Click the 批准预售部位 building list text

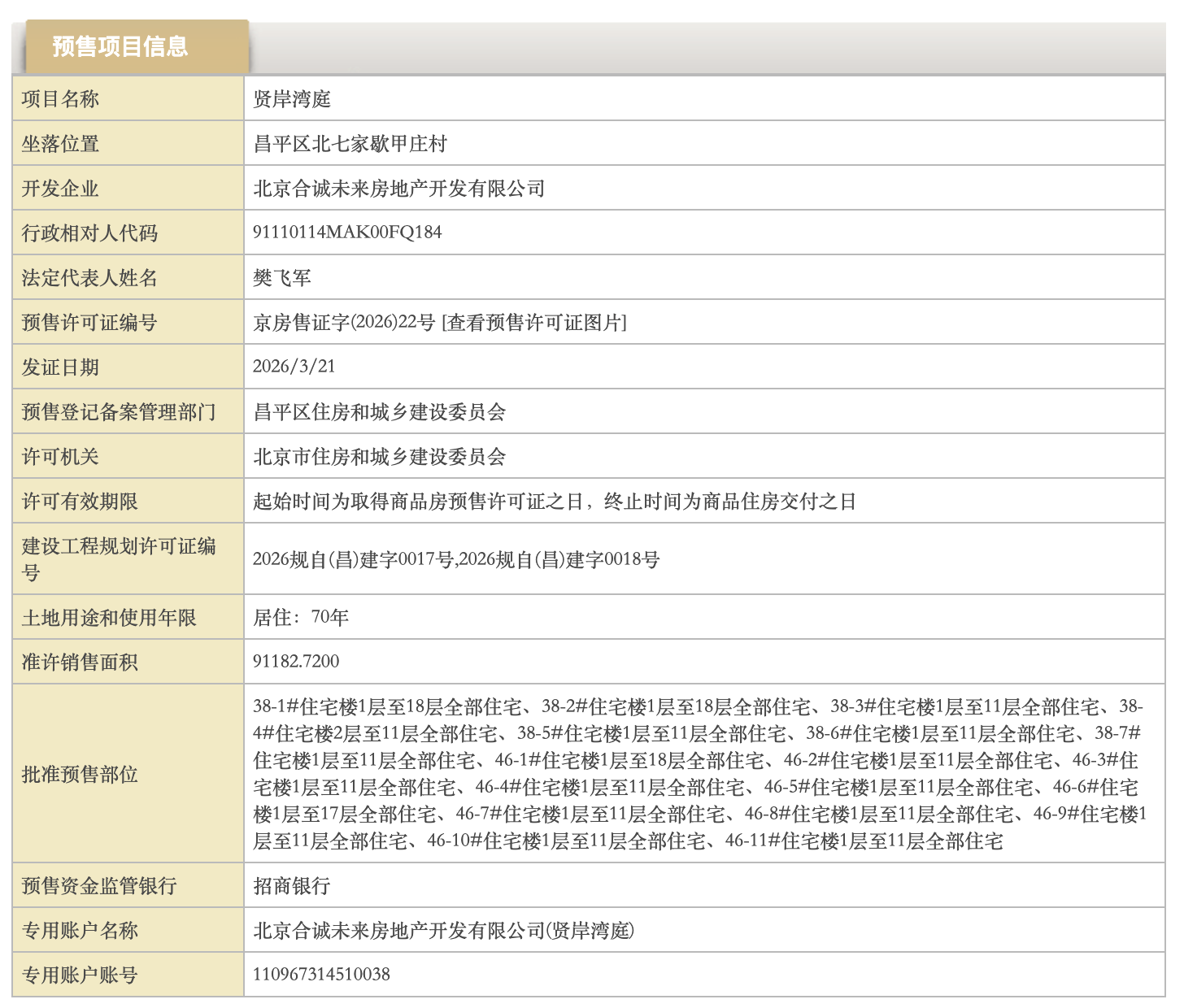click(699, 773)
